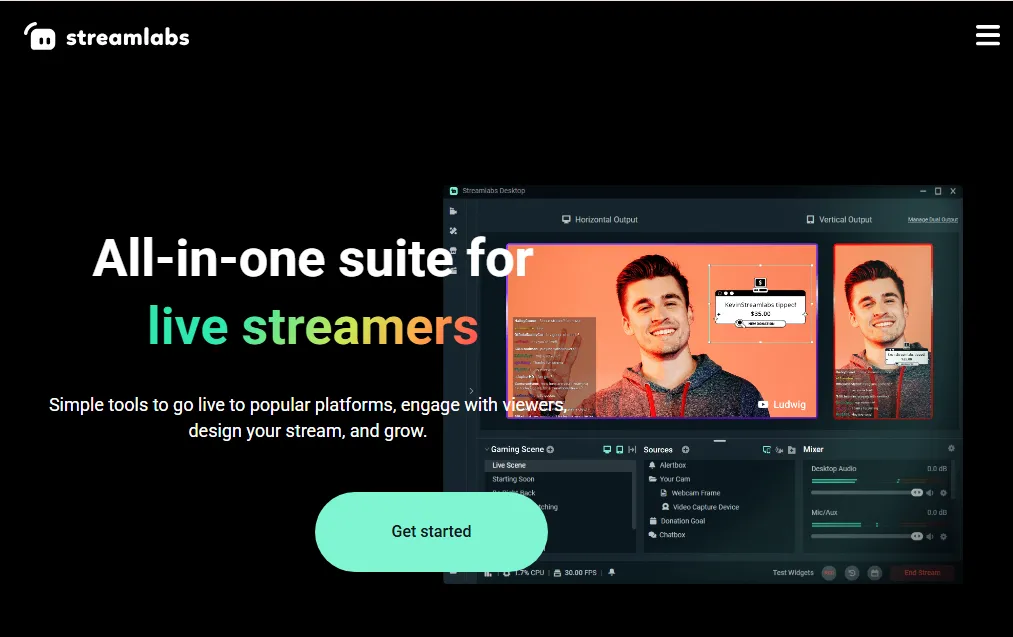Click the replay buffer icon
Screen dimensions: 1013x637
[851, 573]
